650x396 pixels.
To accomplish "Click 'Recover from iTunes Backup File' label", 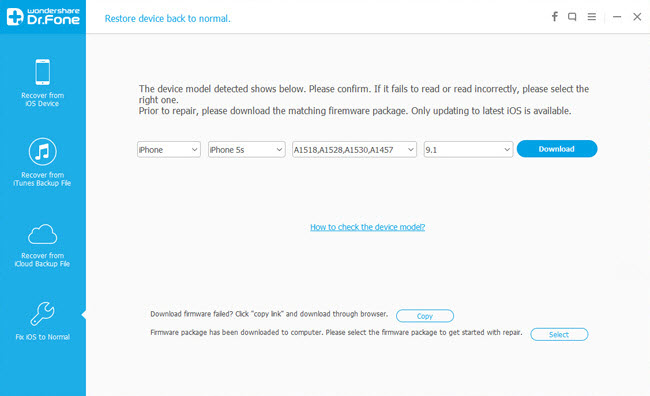I will point(42,179).
